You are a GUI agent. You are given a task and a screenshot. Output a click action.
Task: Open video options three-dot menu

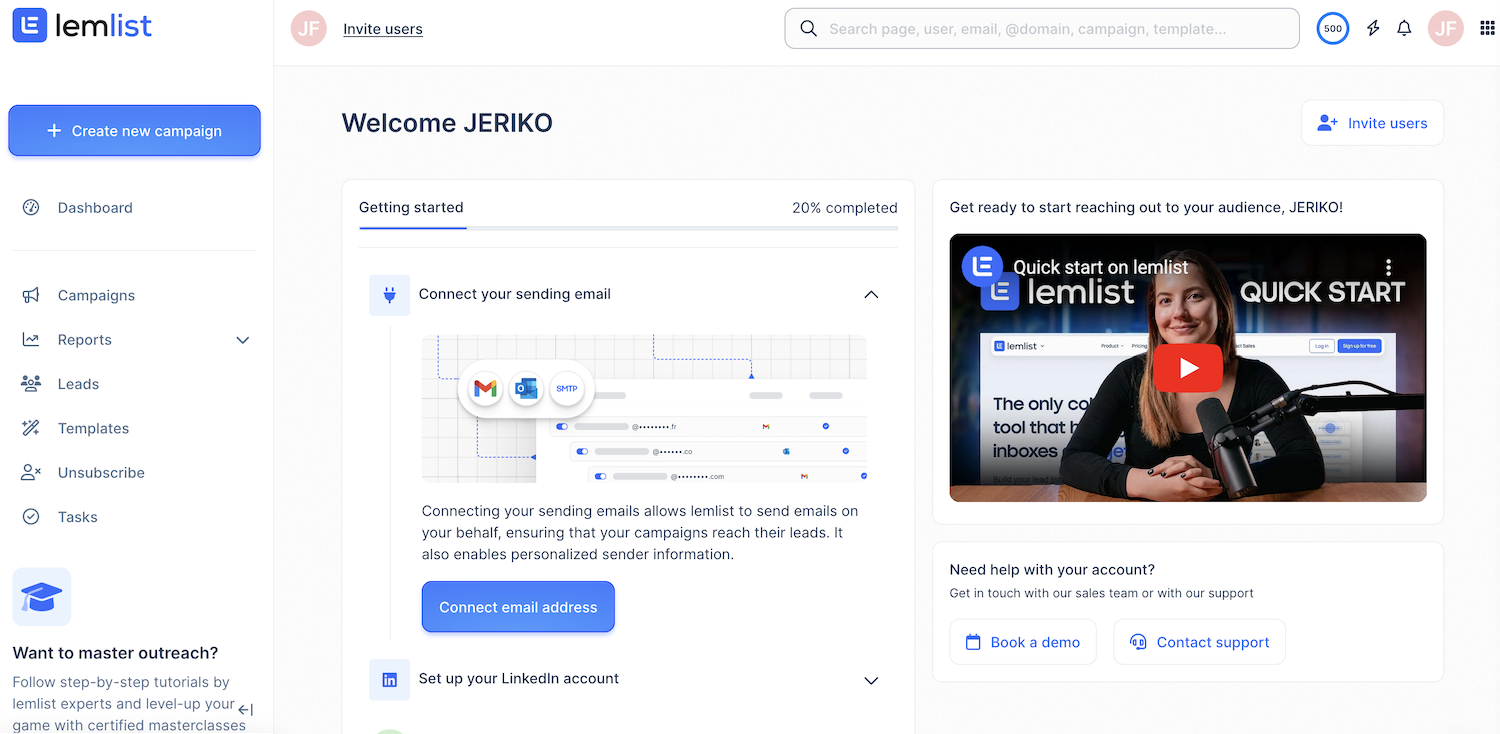tap(1388, 267)
